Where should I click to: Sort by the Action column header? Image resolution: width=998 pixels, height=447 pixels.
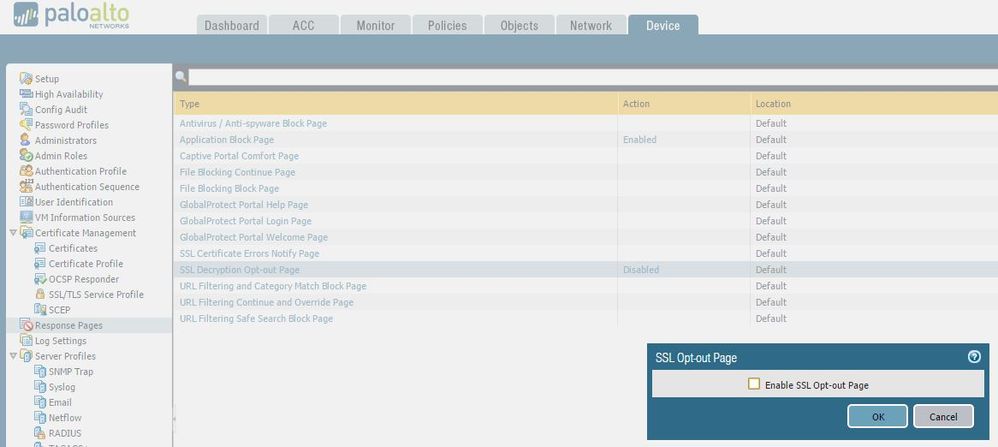coord(684,103)
